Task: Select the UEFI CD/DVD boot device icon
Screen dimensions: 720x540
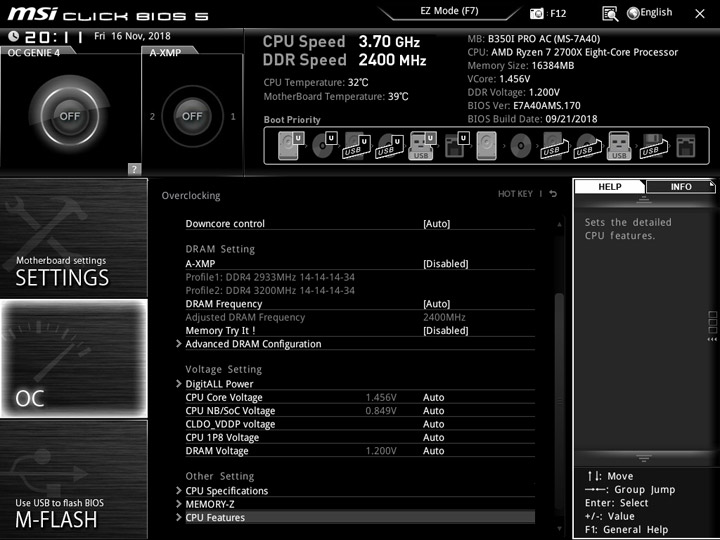Action: pos(324,146)
